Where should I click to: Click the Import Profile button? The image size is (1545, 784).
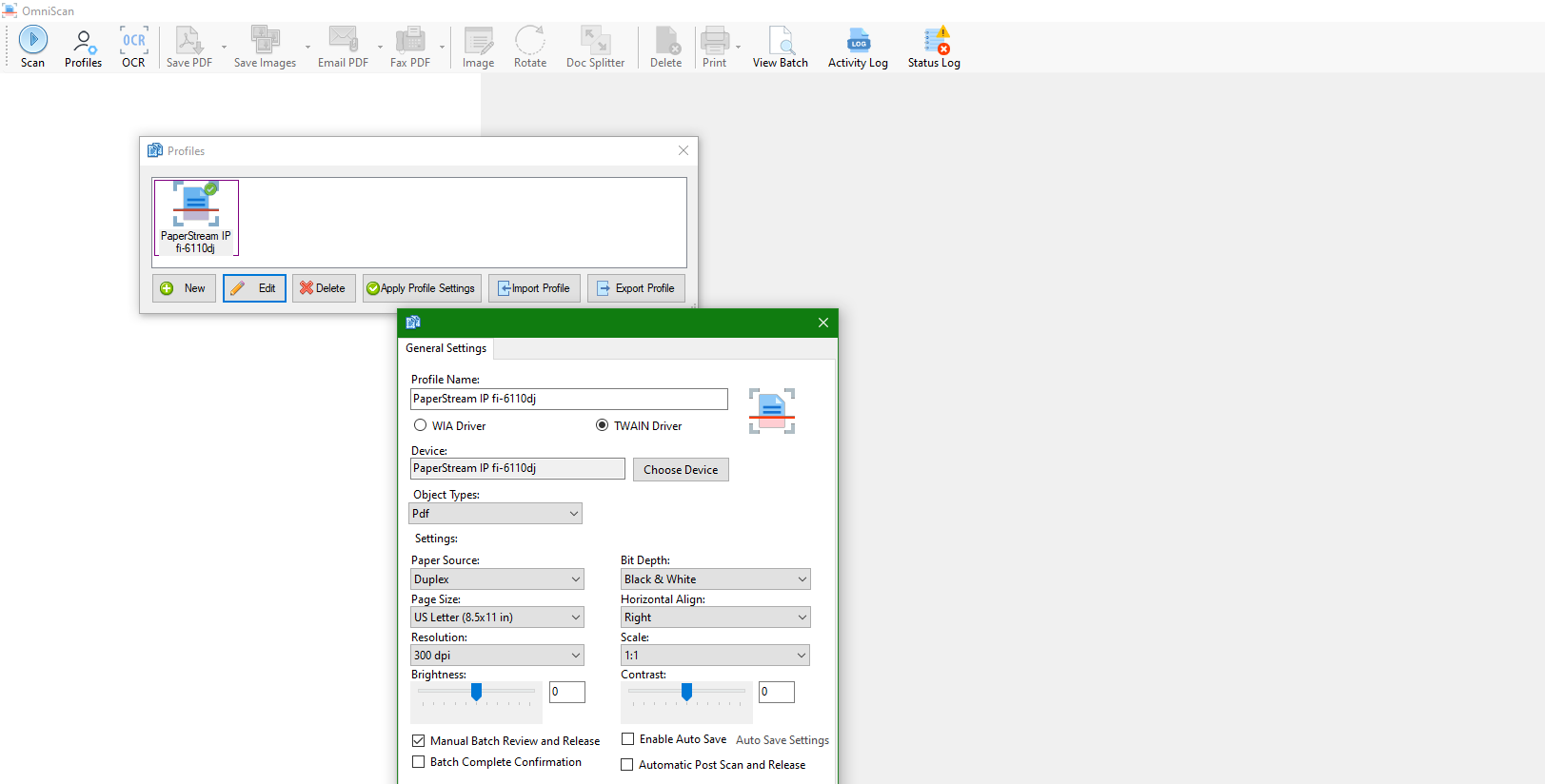[x=534, y=288]
